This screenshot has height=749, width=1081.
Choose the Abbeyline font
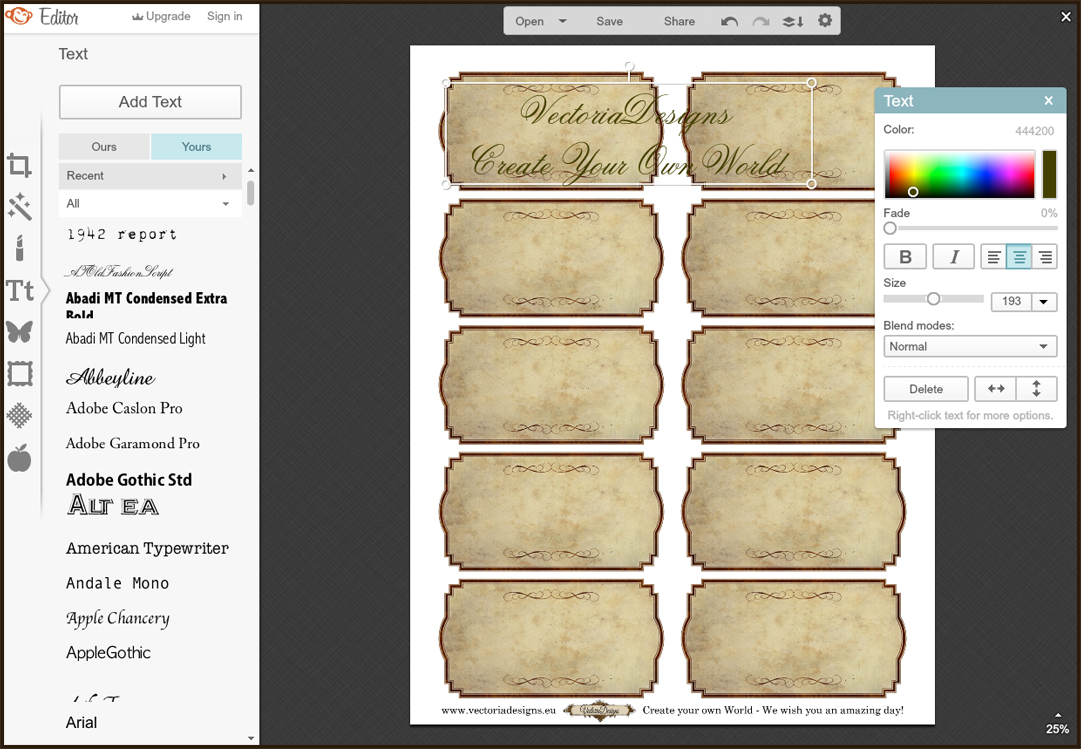click(110, 377)
